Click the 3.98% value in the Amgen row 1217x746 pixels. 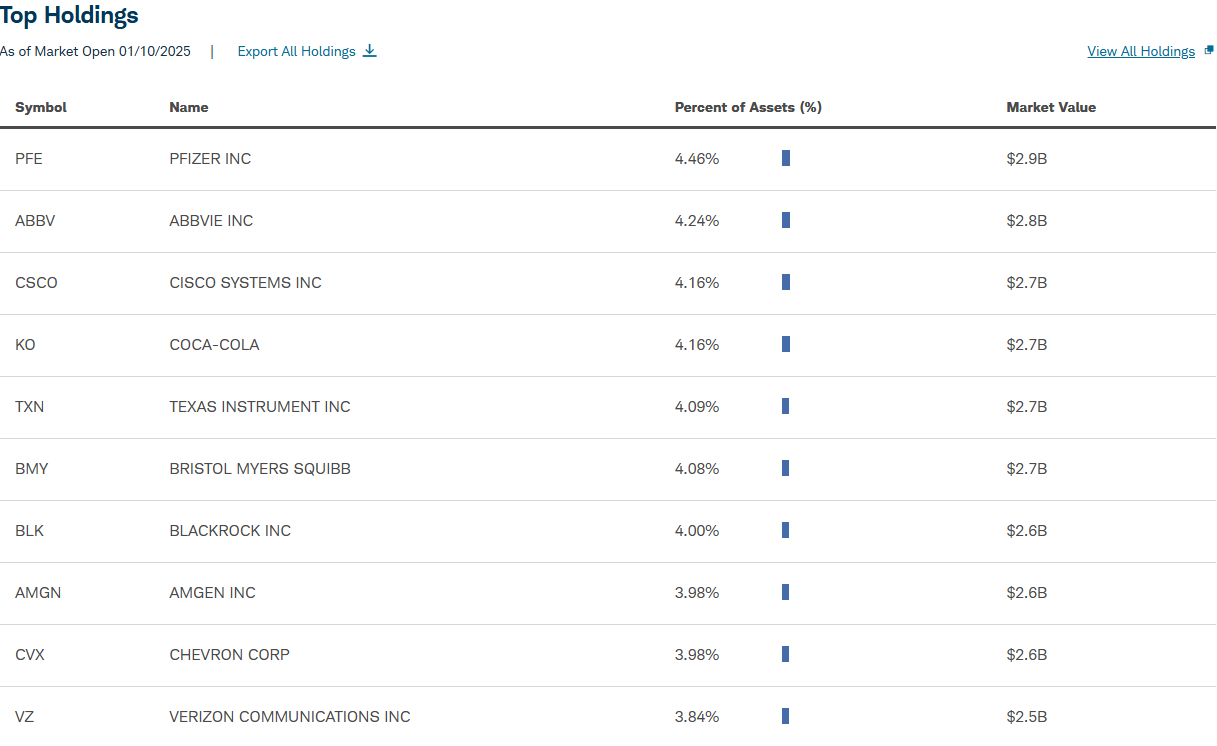point(697,592)
